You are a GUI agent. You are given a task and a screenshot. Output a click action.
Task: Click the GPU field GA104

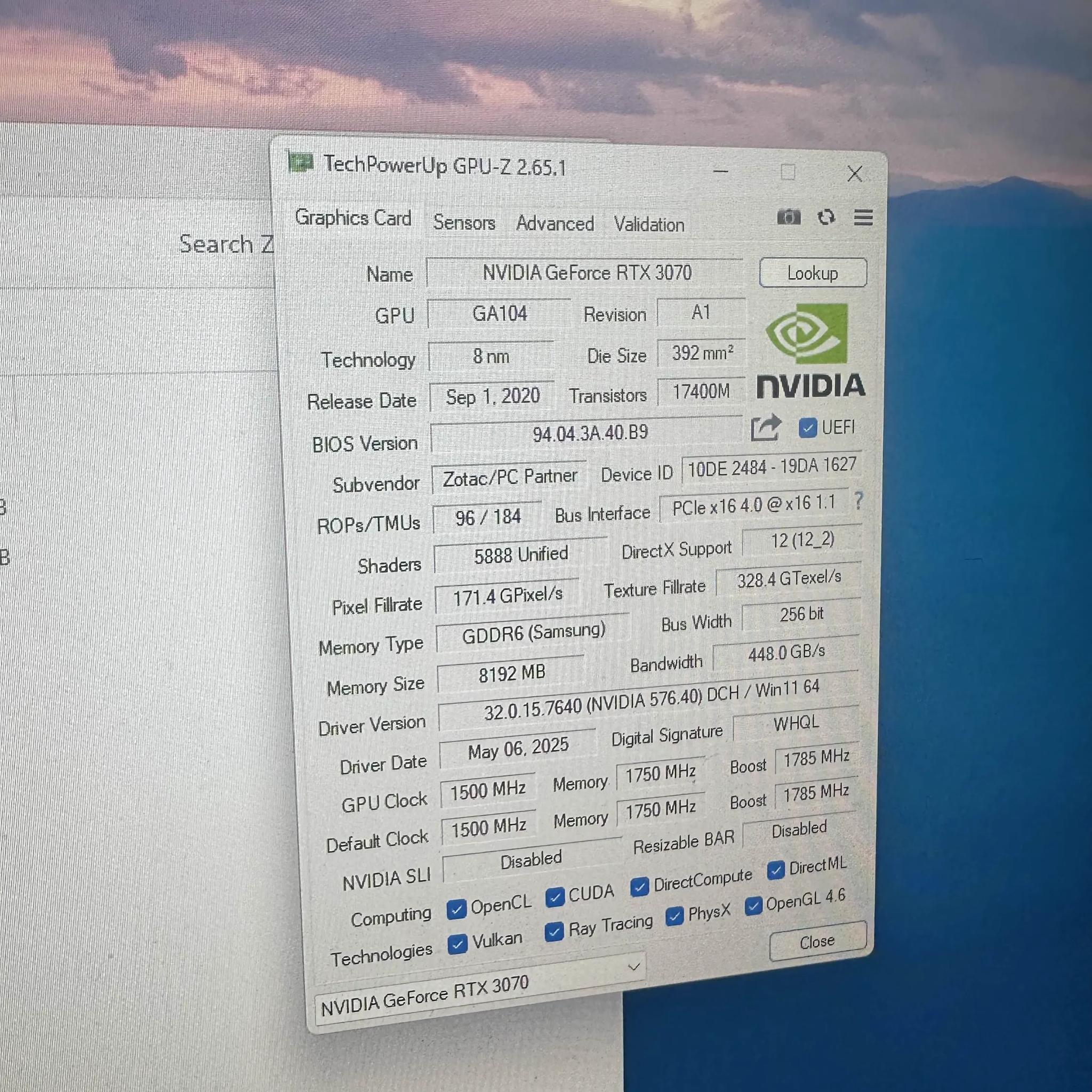point(499,313)
